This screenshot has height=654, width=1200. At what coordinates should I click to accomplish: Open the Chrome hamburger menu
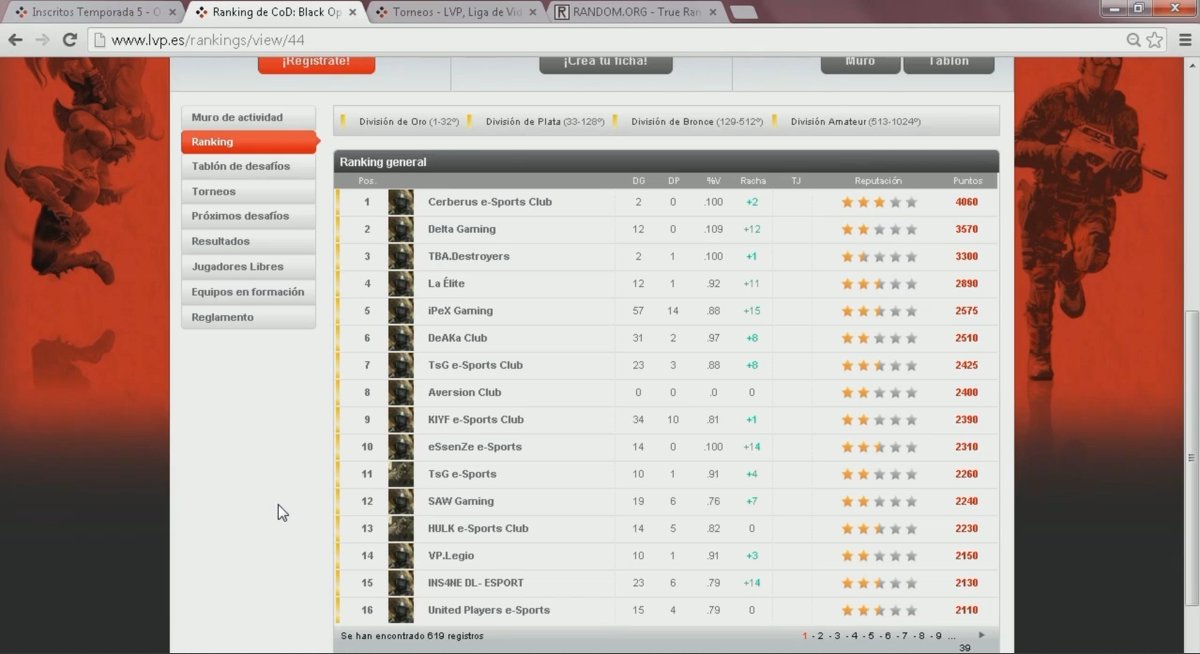[x=1185, y=40]
